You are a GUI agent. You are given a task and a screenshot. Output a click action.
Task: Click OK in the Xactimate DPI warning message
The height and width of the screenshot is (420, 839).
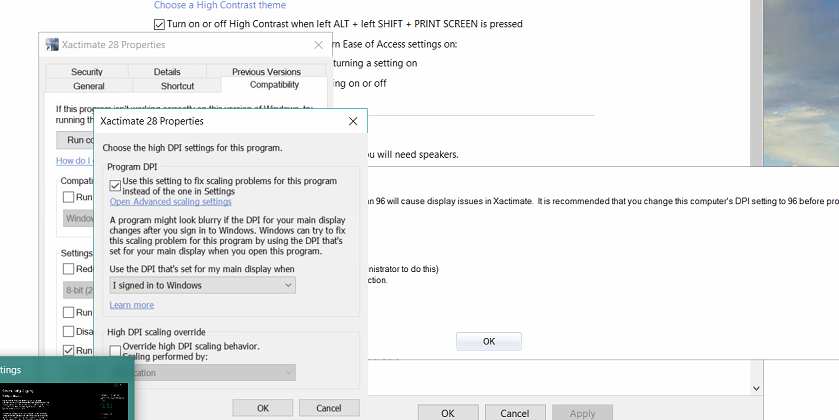pos(489,341)
